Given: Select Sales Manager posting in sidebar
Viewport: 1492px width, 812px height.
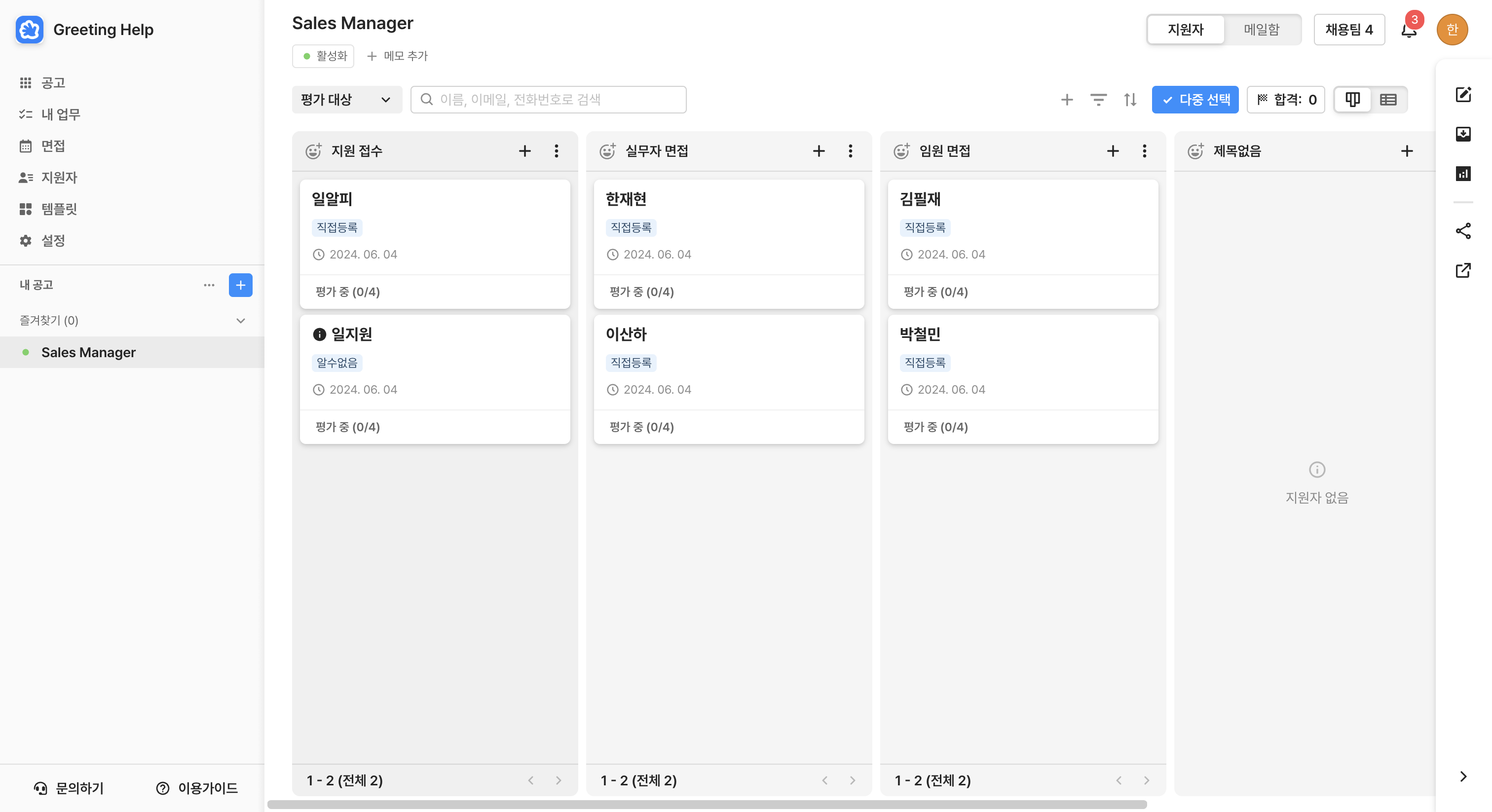Looking at the screenshot, I should (x=132, y=352).
